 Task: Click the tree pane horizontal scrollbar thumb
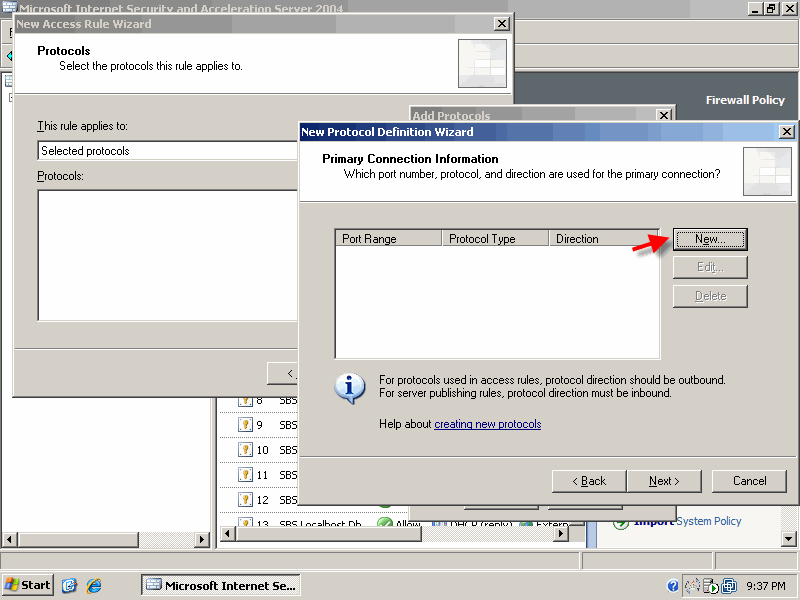pos(78,539)
